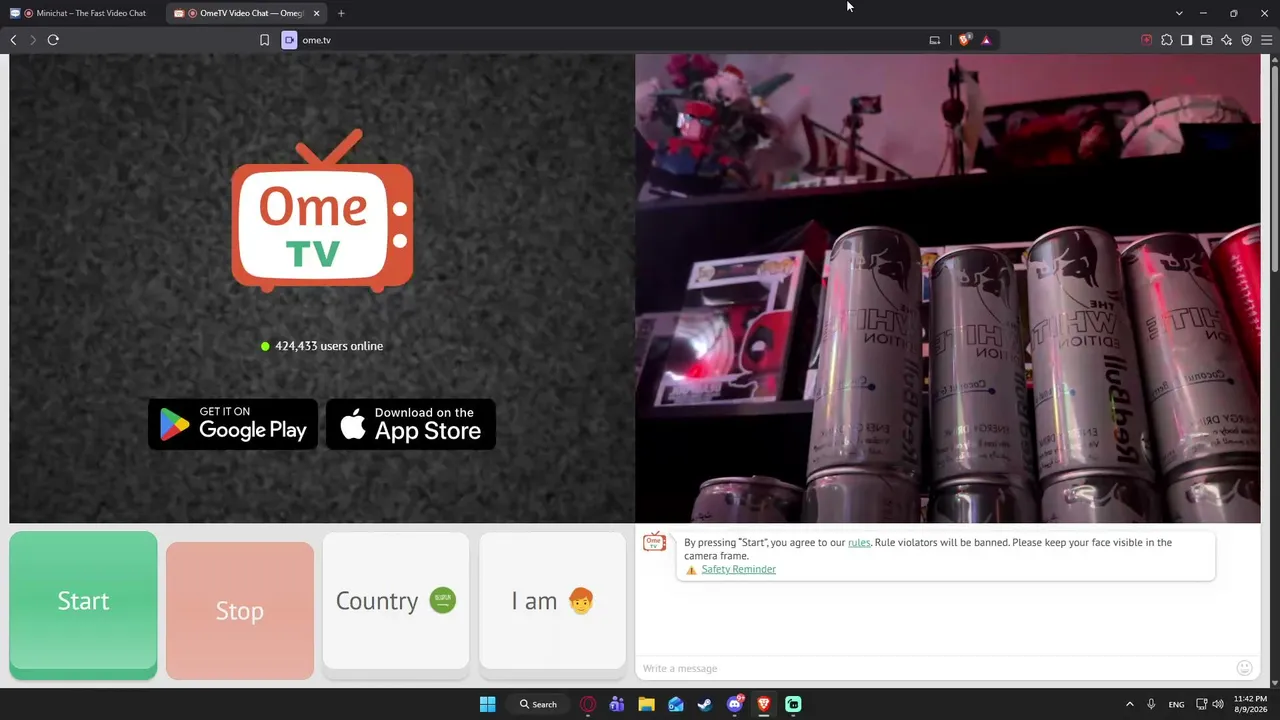Open the Leo AI sparkle icon

pyautogui.click(x=1226, y=40)
